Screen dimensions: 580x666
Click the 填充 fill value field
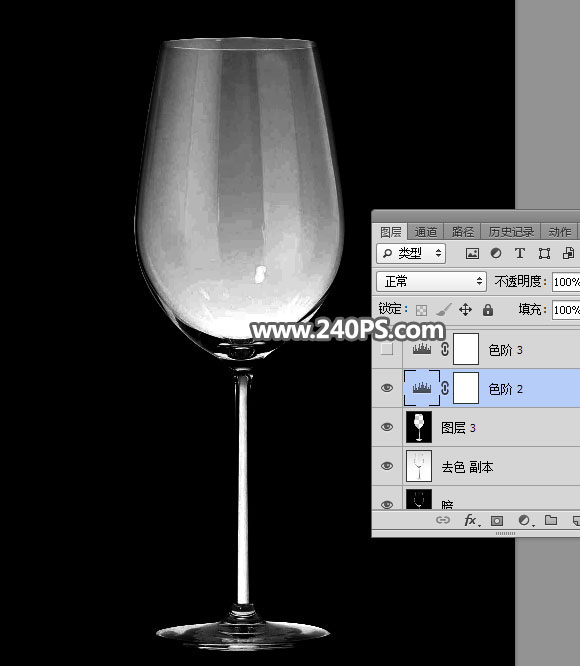tap(566, 310)
